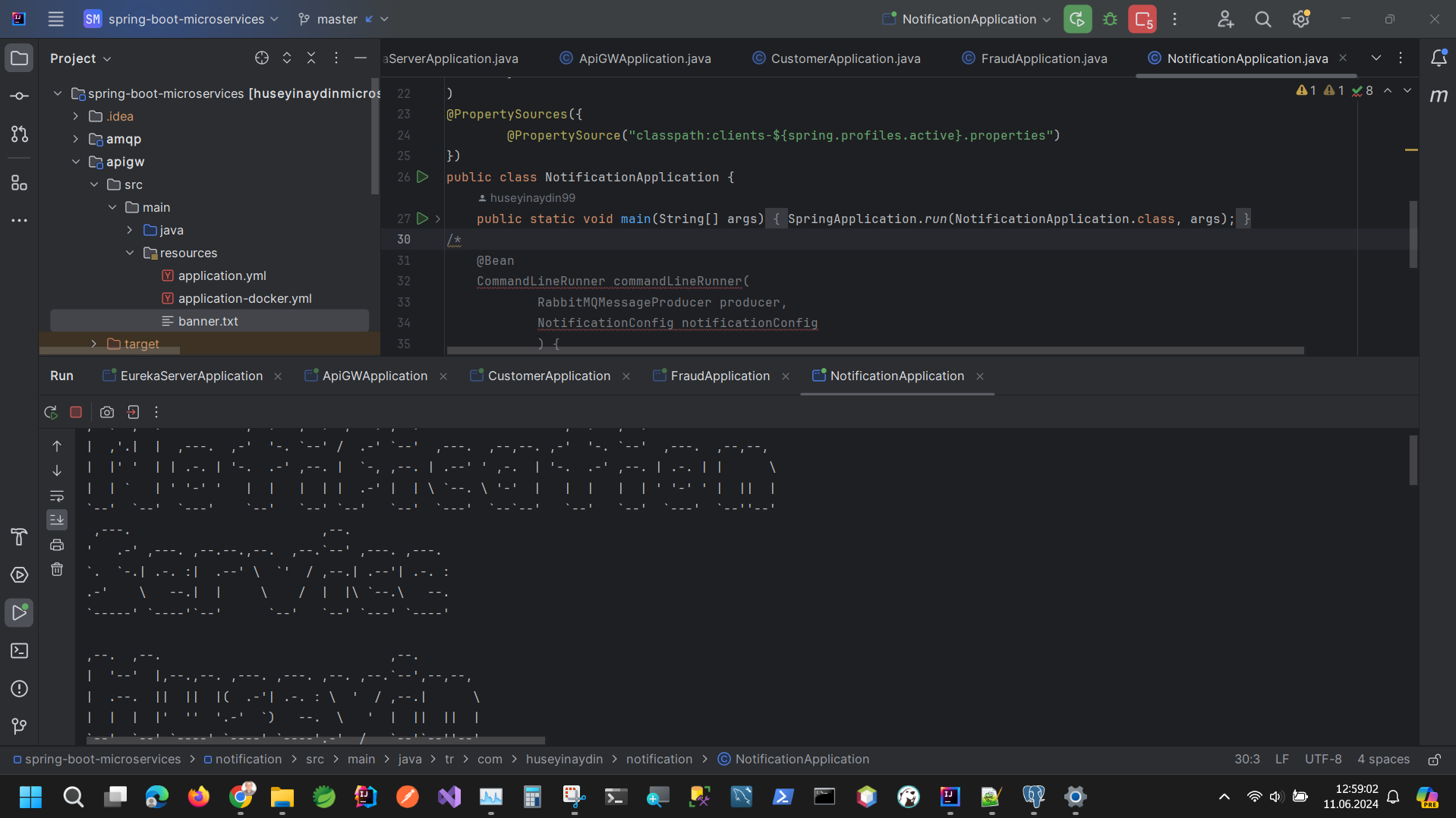Switch to CustomerApplication.java editor tab
1456x818 pixels.
point(837,58)
